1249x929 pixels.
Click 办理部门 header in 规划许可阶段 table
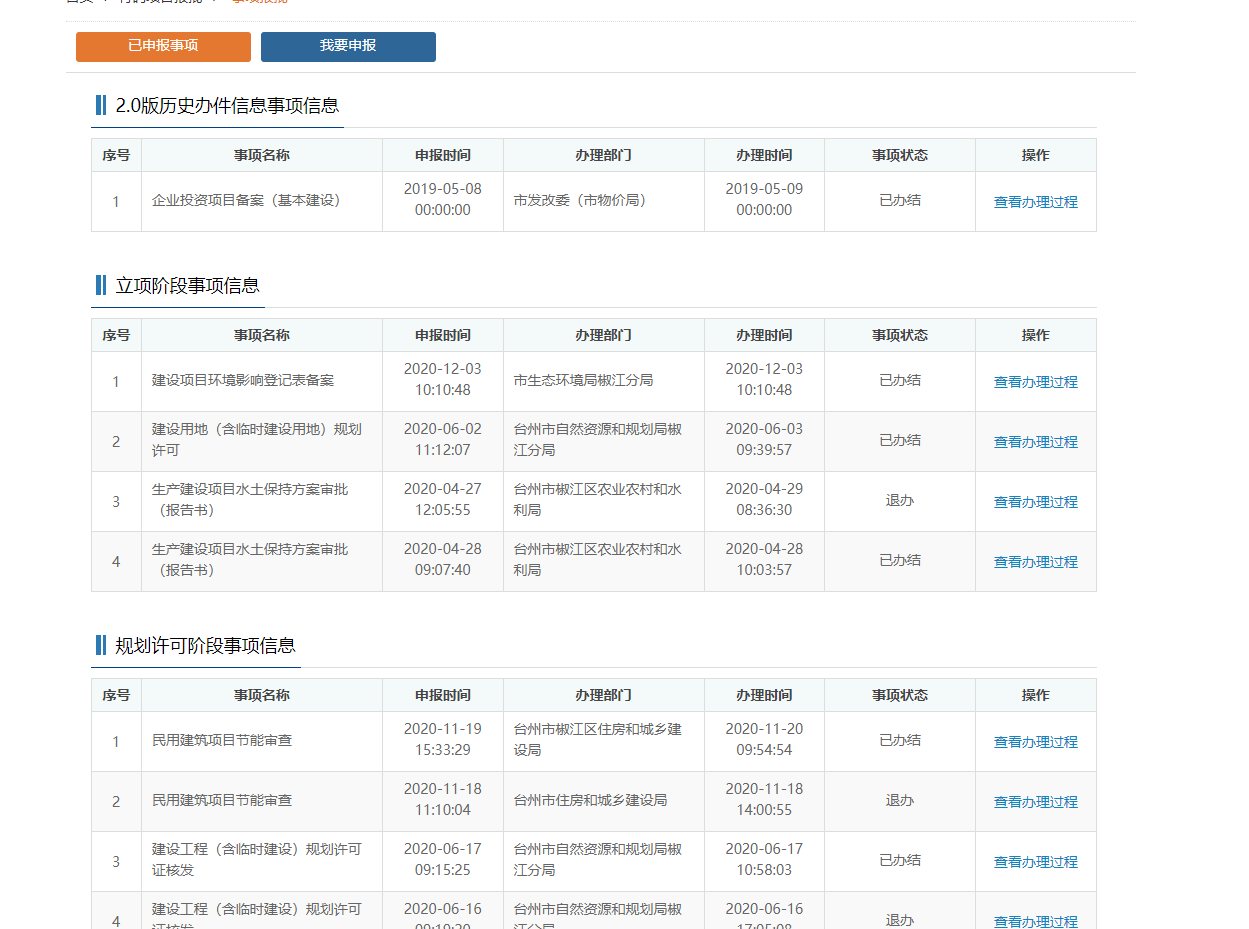click(x=603, y=695)
